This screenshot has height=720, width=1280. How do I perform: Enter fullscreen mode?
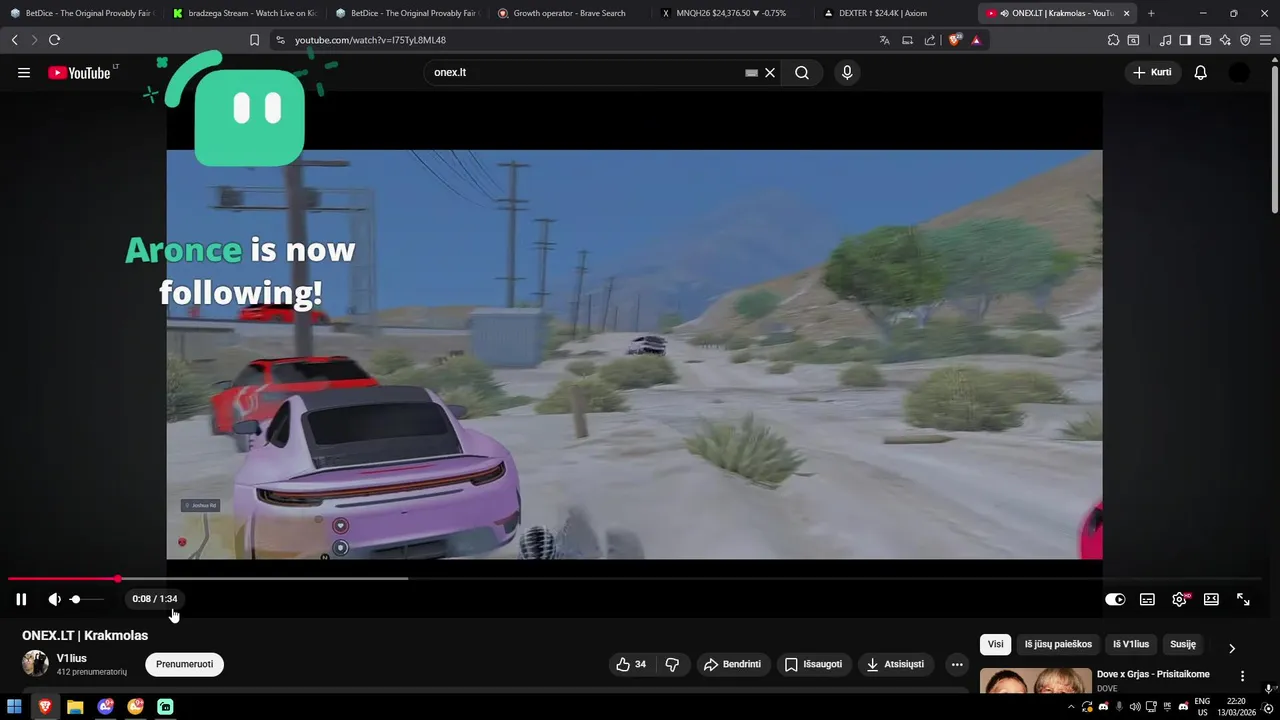(1243, 599)
